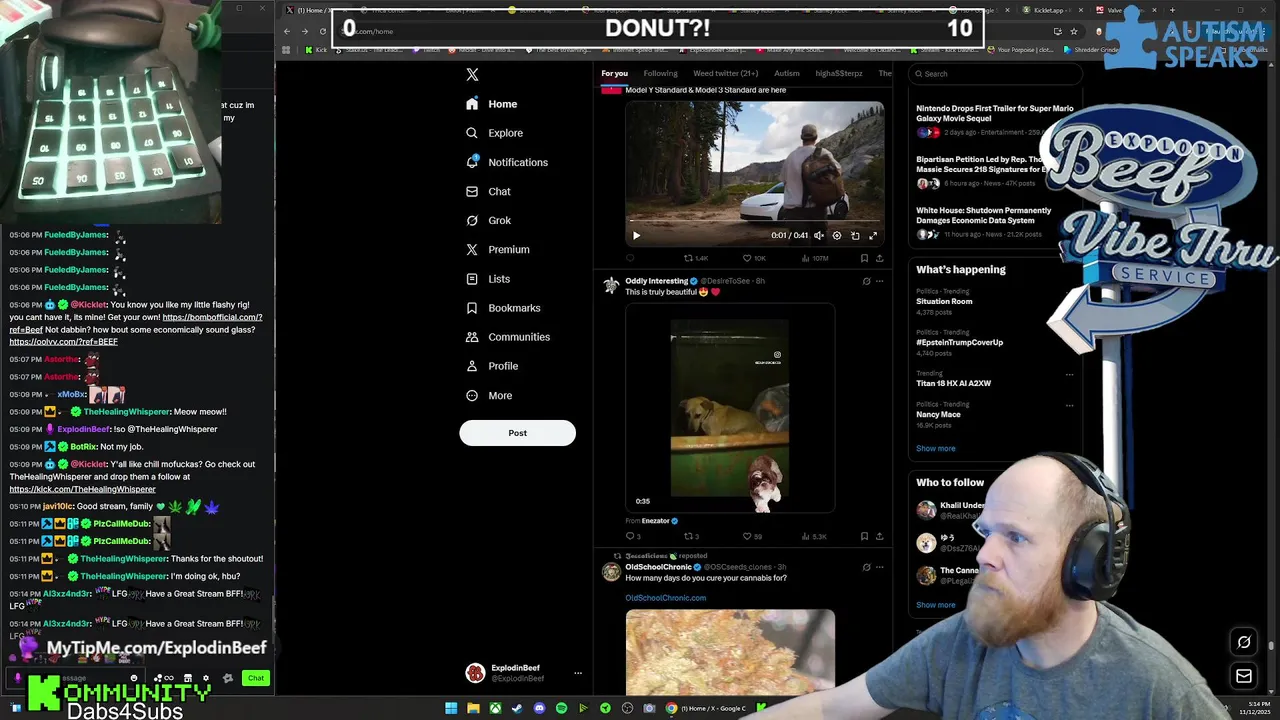Open the Emezator source link
The width and height of the screenshot is (1280, 720).
click(660, 521)
